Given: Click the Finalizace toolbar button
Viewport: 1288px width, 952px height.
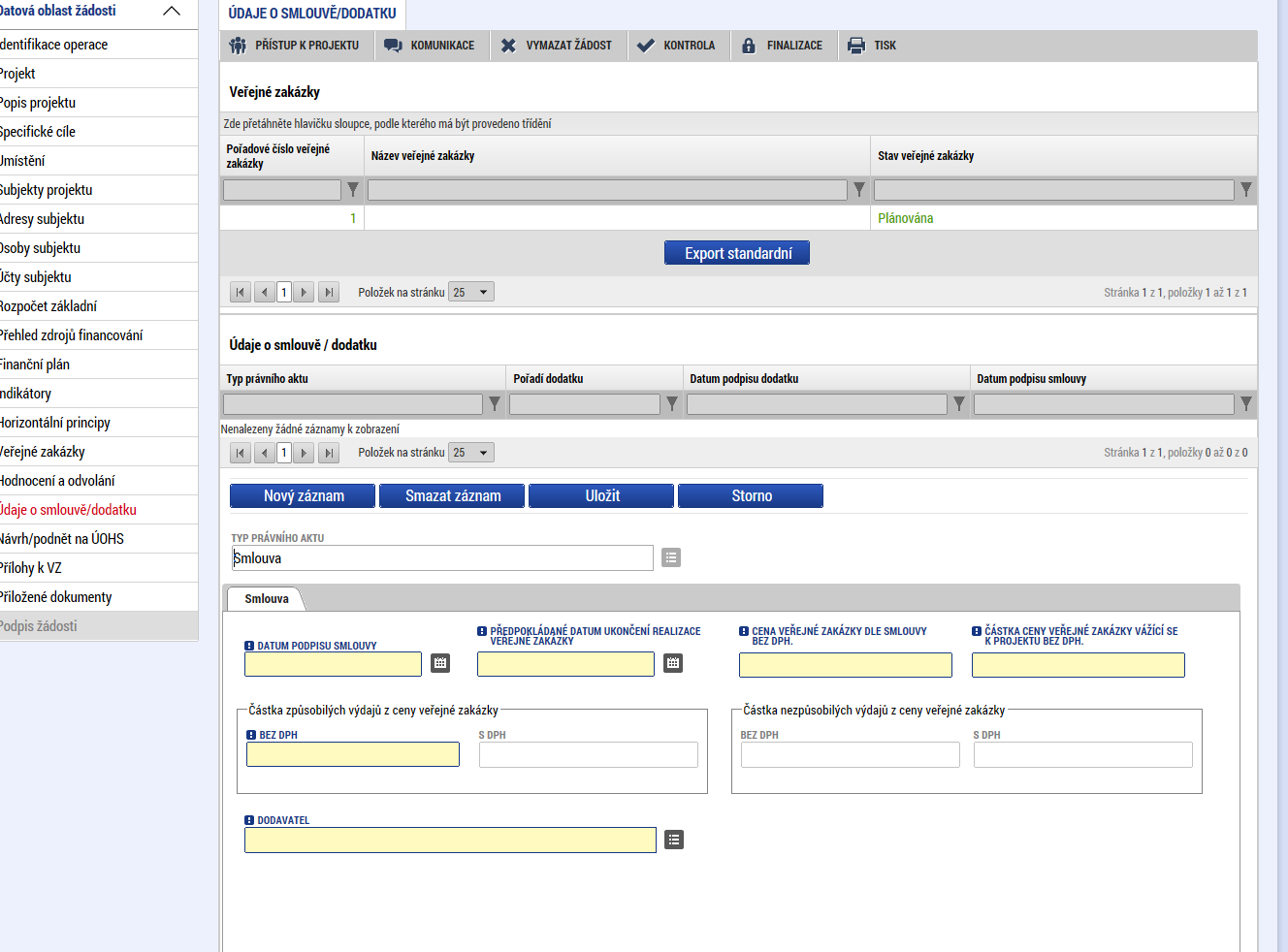Looking at the screenshot, I should pyautogui.click(x=783, y=46).
